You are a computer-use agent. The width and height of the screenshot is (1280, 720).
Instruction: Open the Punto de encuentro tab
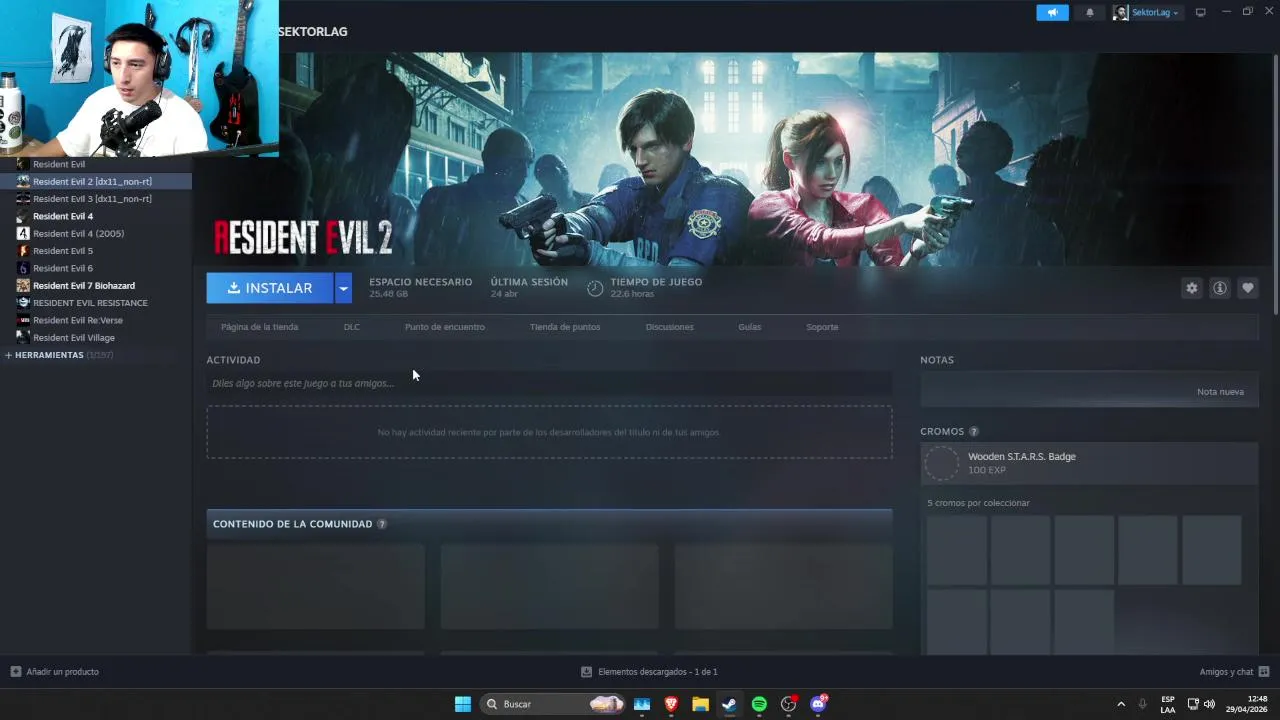click(445, 327)
